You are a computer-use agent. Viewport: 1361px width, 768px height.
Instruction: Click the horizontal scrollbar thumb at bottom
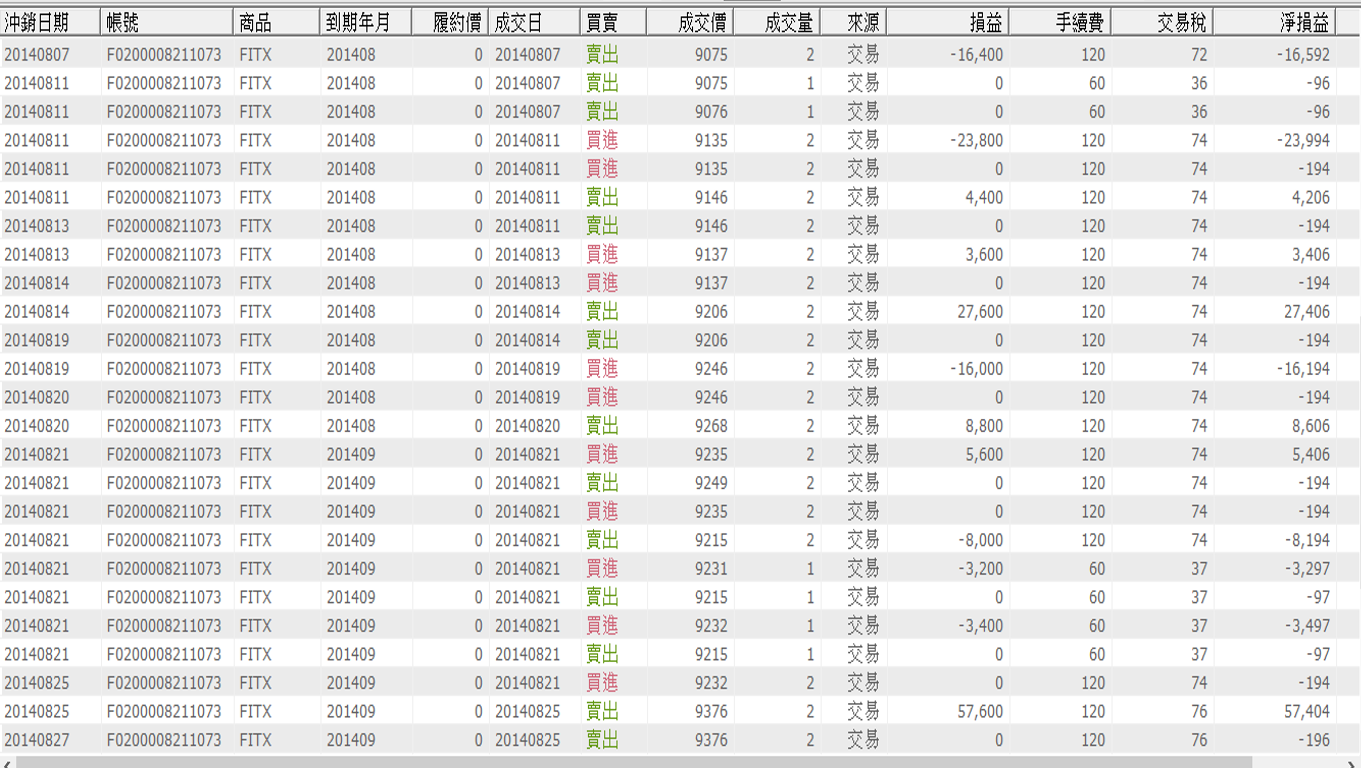633,762
